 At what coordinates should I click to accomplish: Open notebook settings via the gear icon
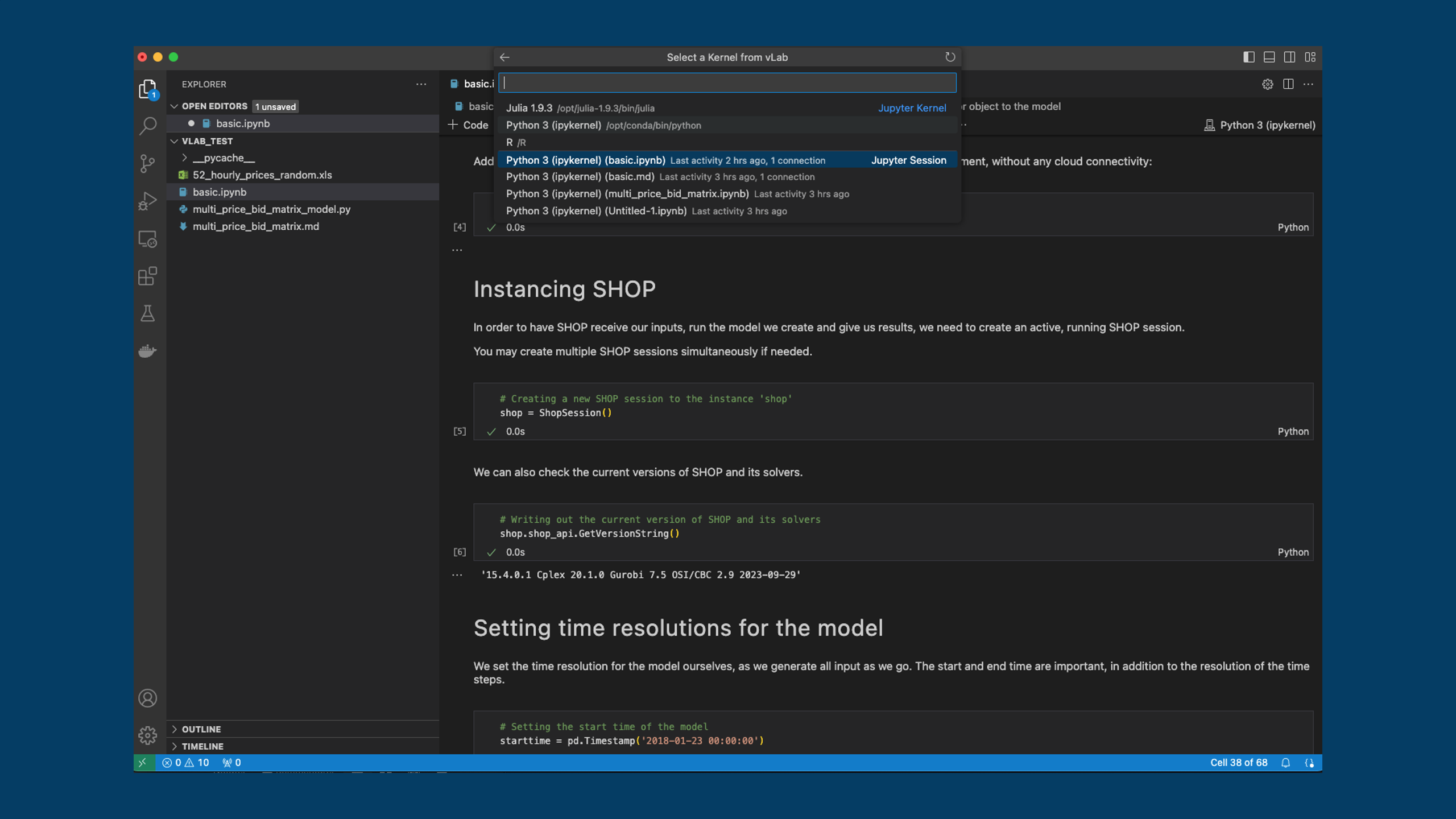(x=1268, y=84)
